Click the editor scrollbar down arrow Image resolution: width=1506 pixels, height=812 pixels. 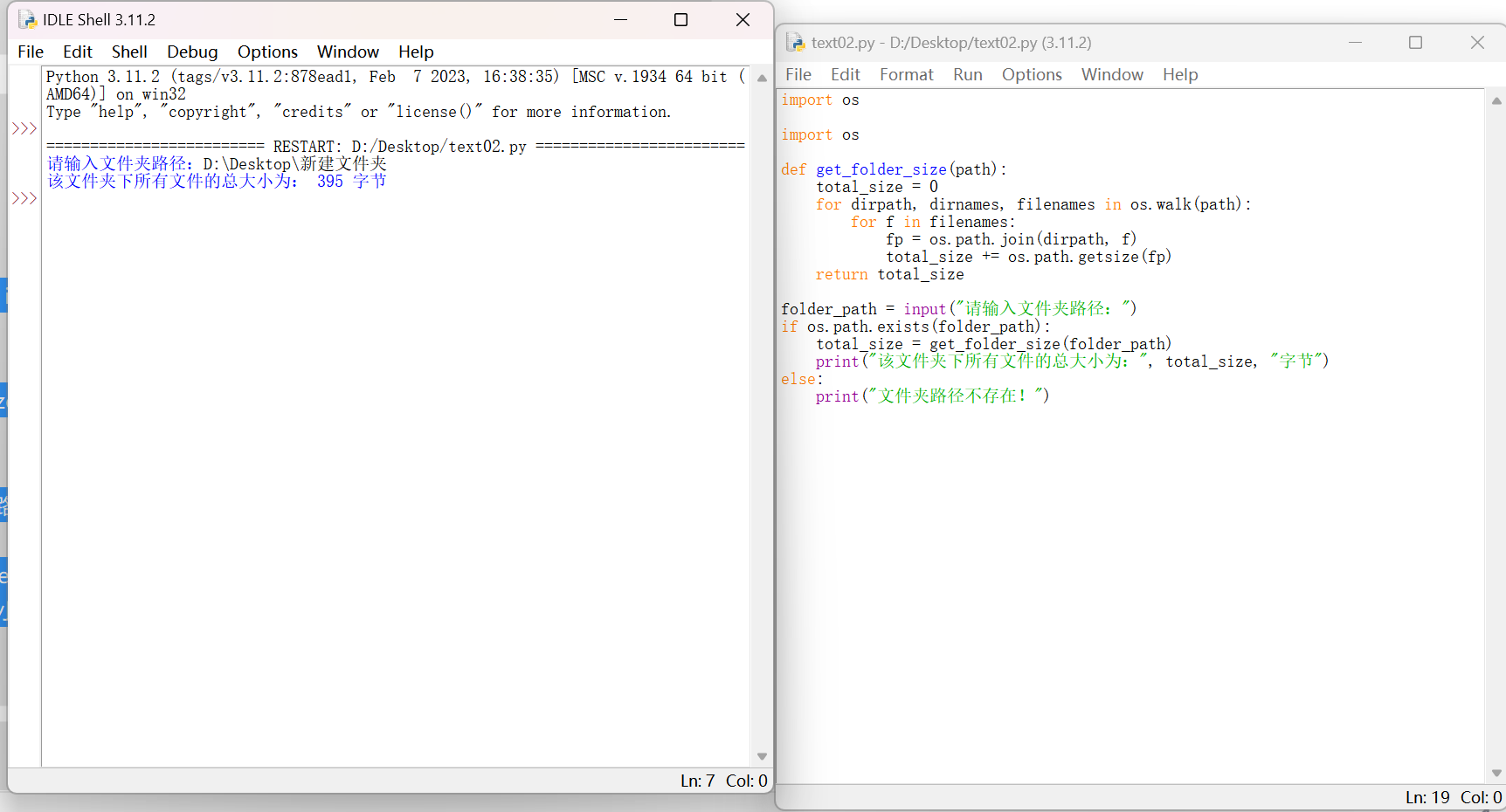tap(1496, 773)
